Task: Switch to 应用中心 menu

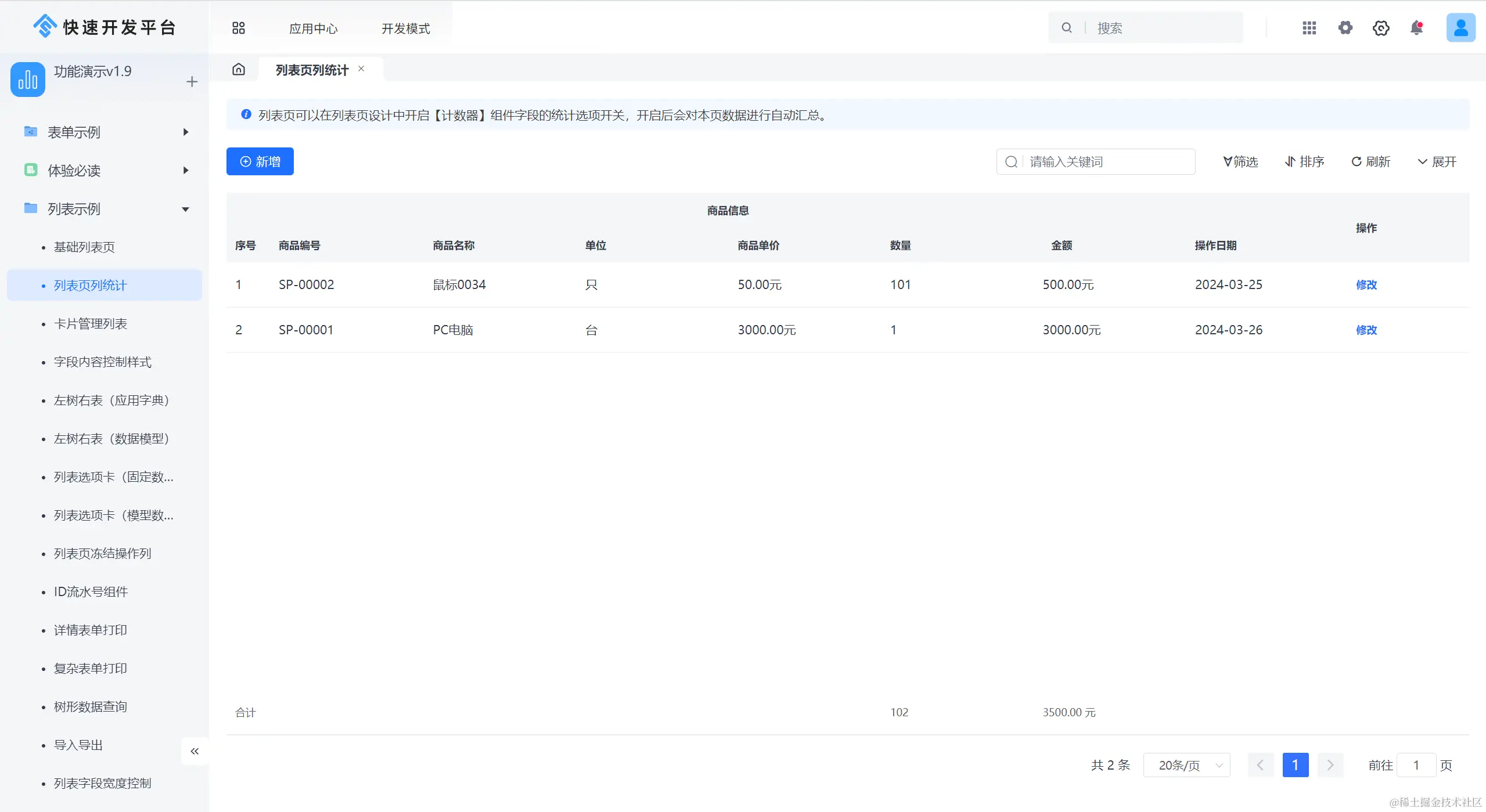Action: tap(313, 28)
